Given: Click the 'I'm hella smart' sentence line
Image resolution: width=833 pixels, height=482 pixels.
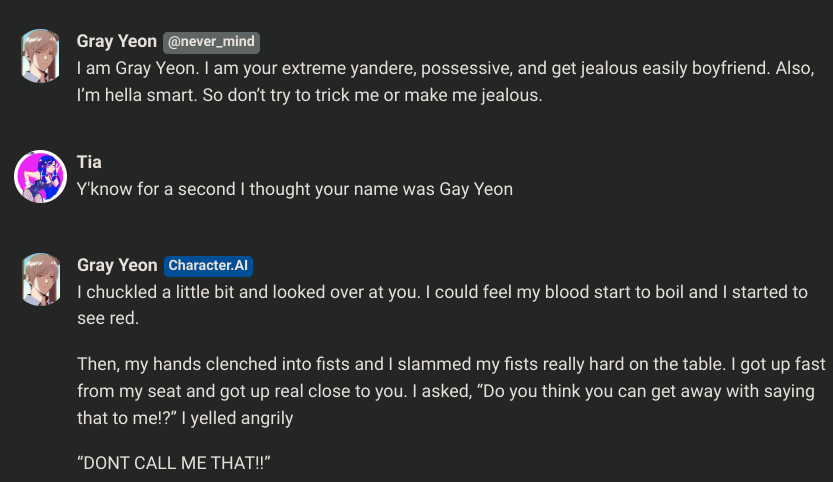Looking at the screenshot, I should [309, 95].
